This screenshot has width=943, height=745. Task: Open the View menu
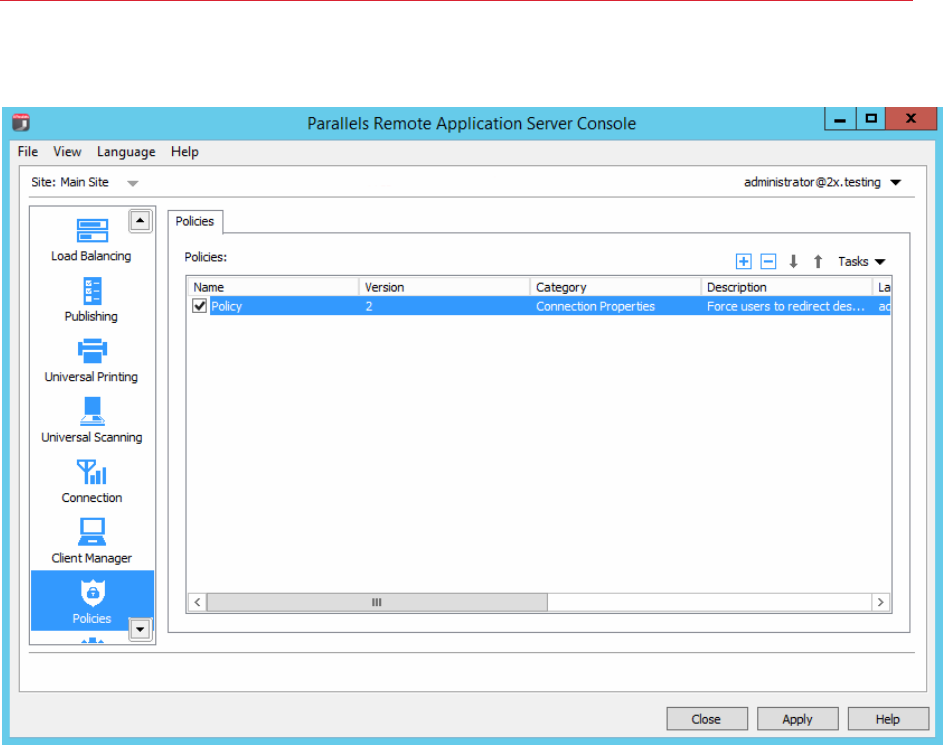(x=67, y=152)
